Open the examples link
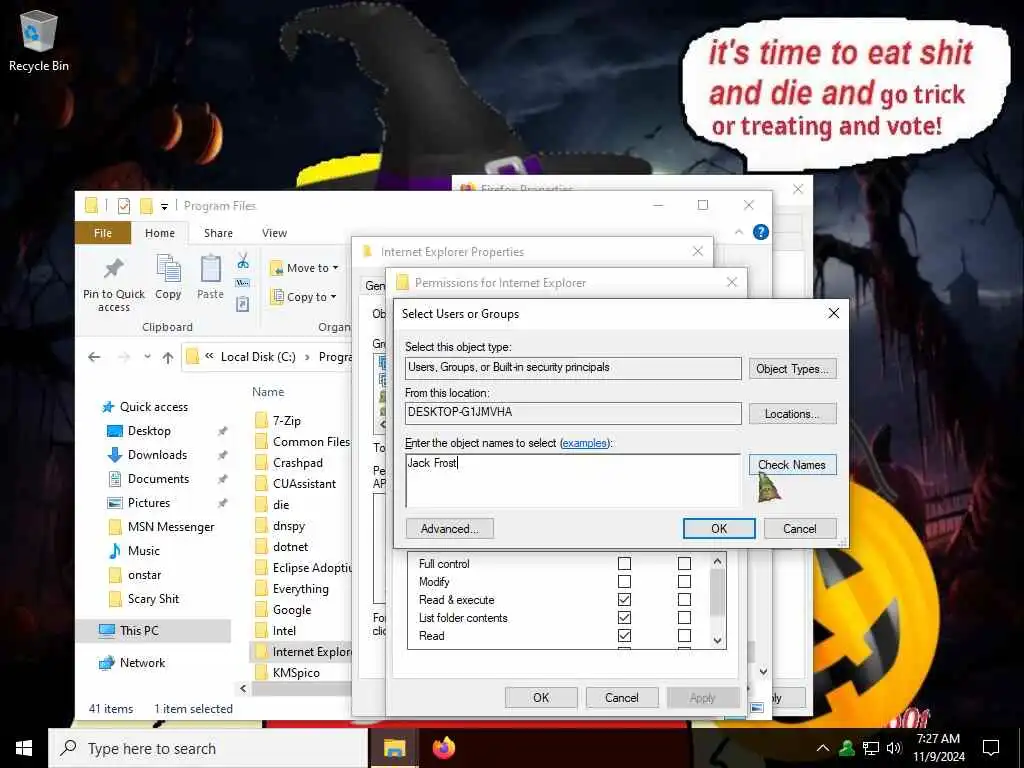 [x=584, y=443]
